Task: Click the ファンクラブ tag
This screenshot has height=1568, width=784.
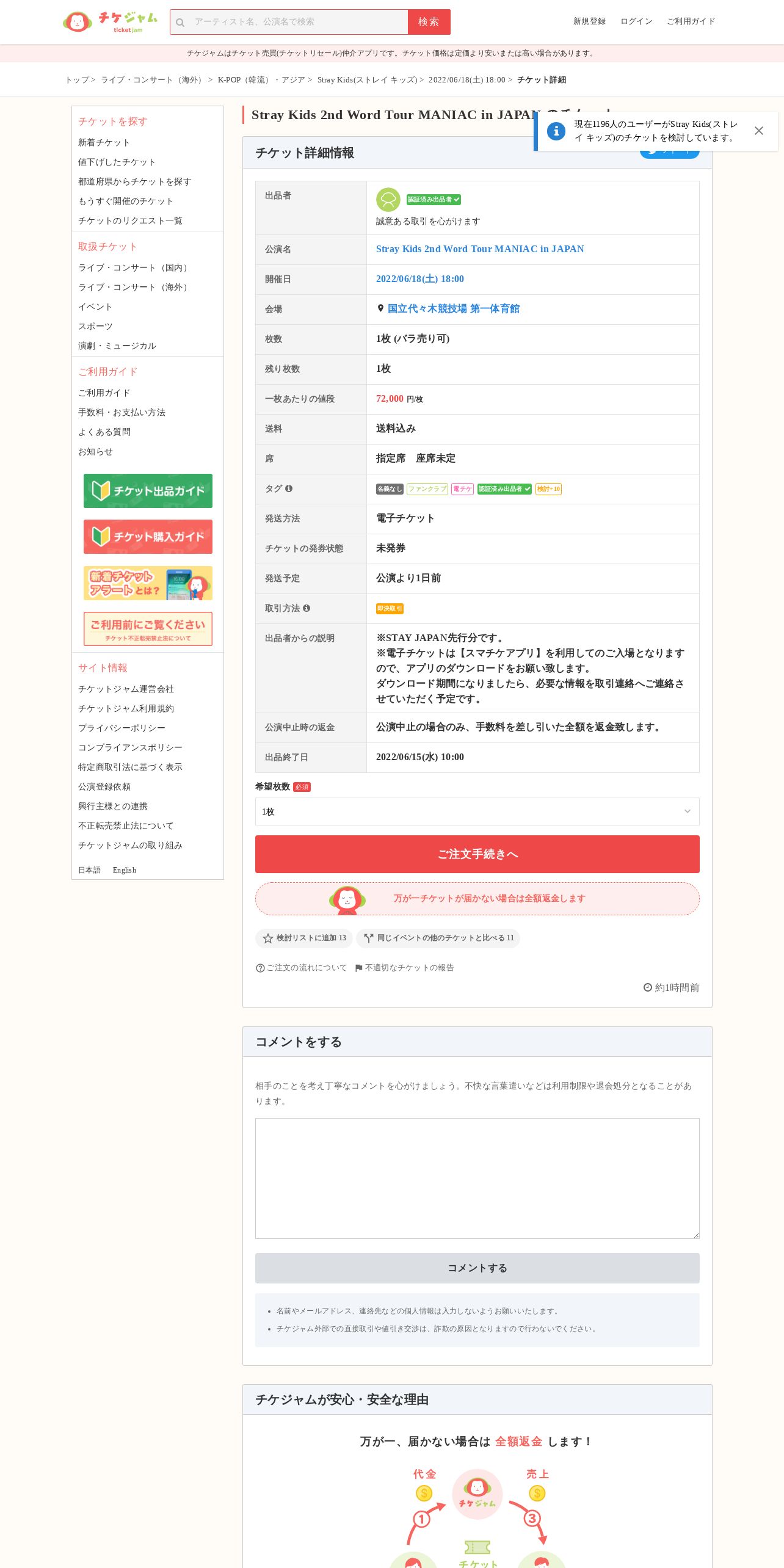Action: (427, 489)
